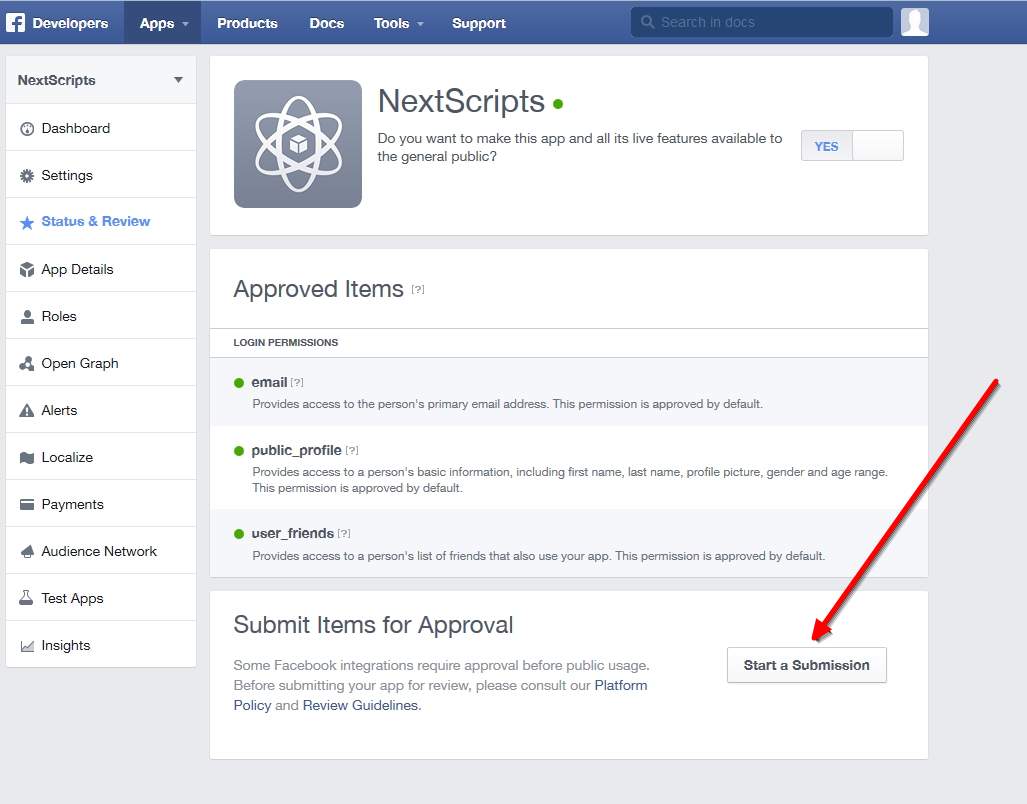Viewport: 1027px width, 804px height.
Task: Open the user profile avatar
Action: click(914, 22)
